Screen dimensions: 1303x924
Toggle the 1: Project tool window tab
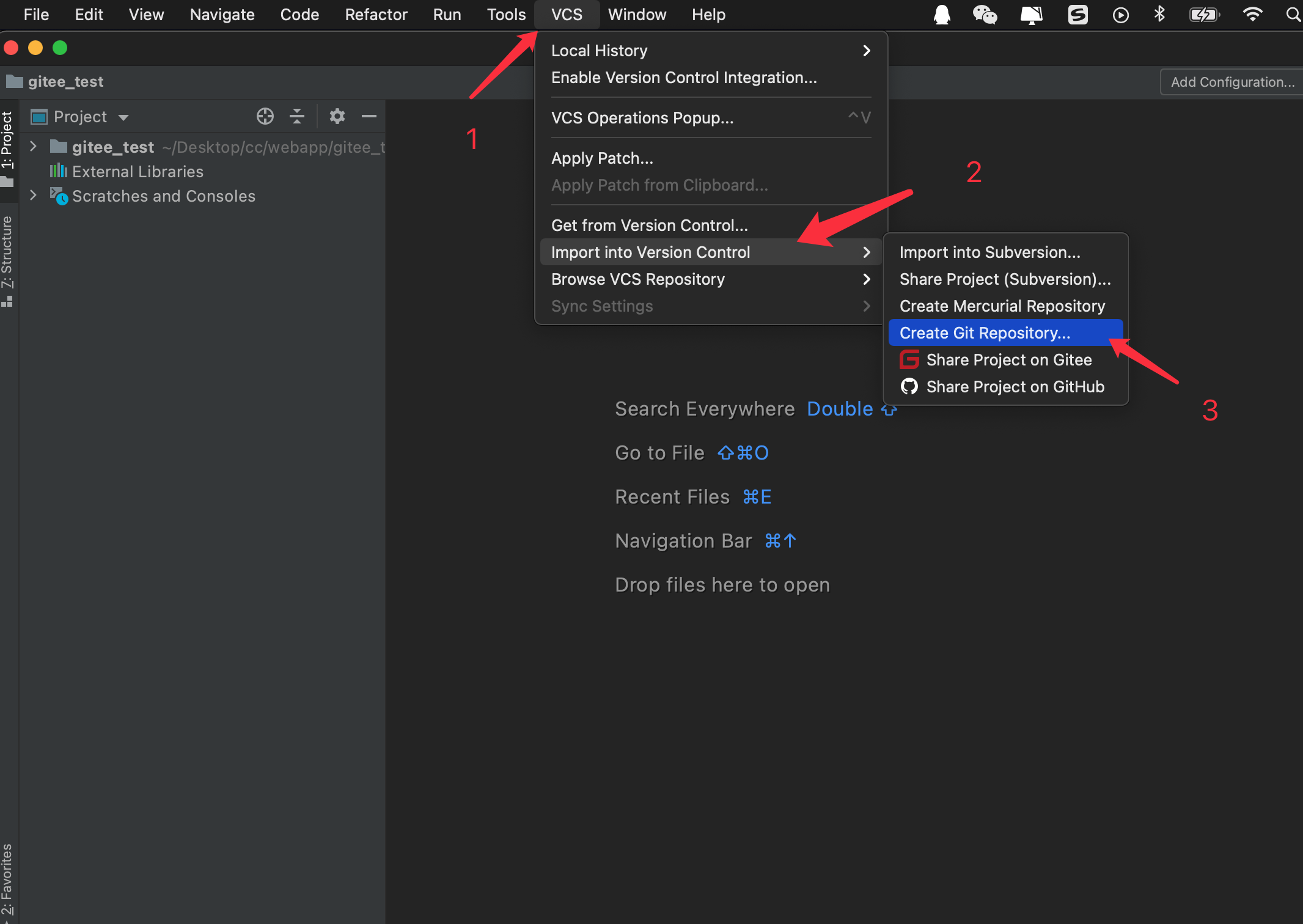coord(7,141)
